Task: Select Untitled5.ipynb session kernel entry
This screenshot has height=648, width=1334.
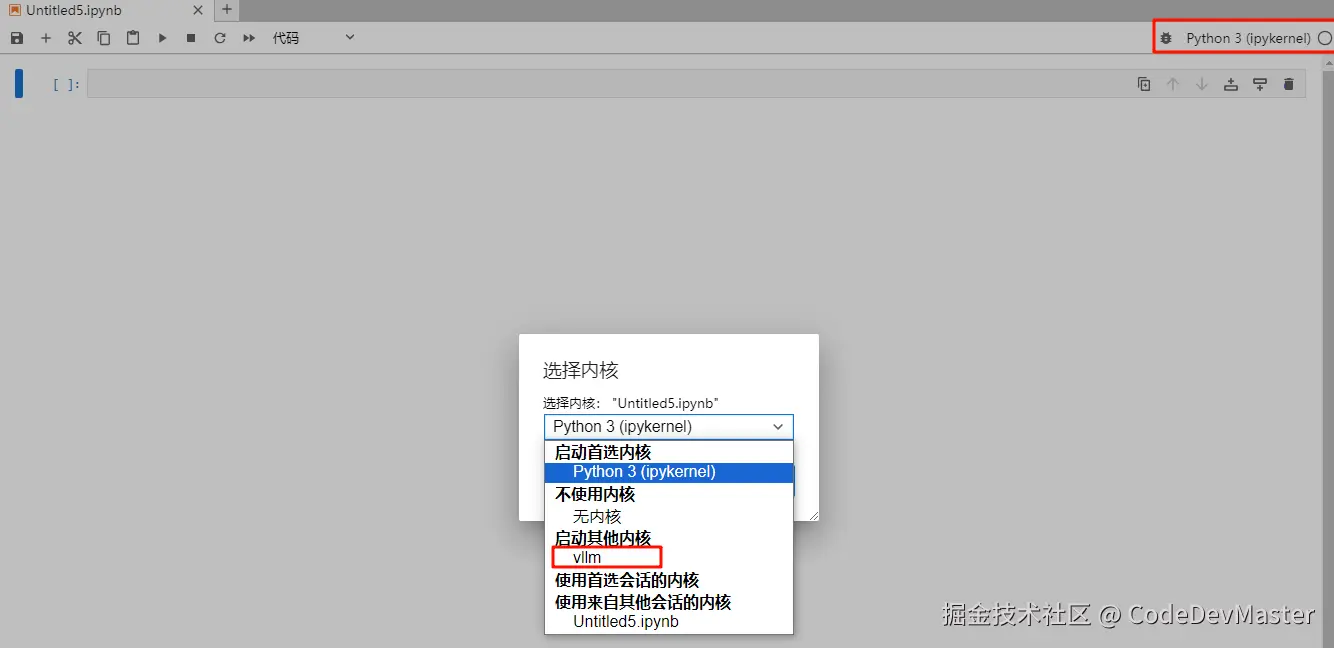Action: click(624, 621)
